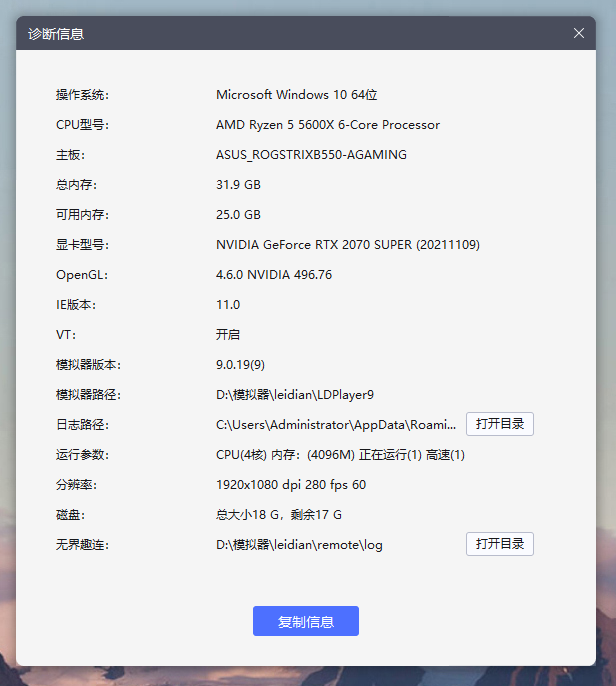Click the disk size 总大小18 G text
The height and width of the screenshot is (686, 616).
279,515
